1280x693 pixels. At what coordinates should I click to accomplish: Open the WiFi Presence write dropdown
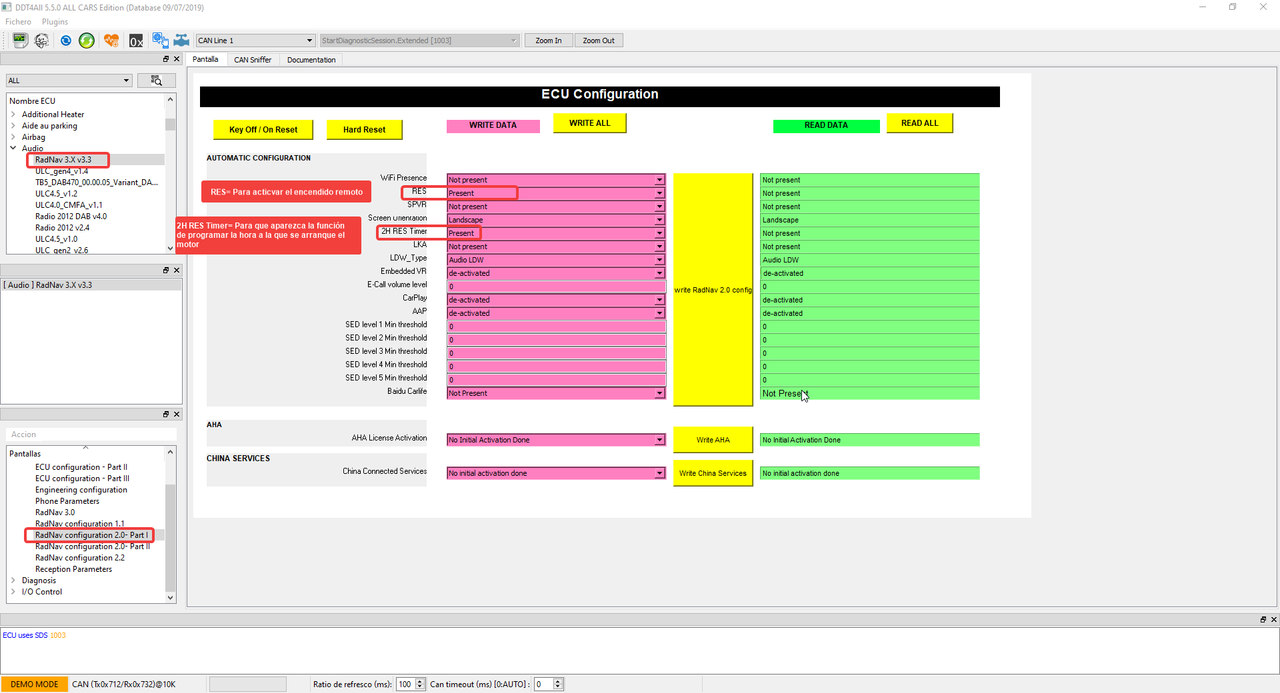click(x=556, y=180)
